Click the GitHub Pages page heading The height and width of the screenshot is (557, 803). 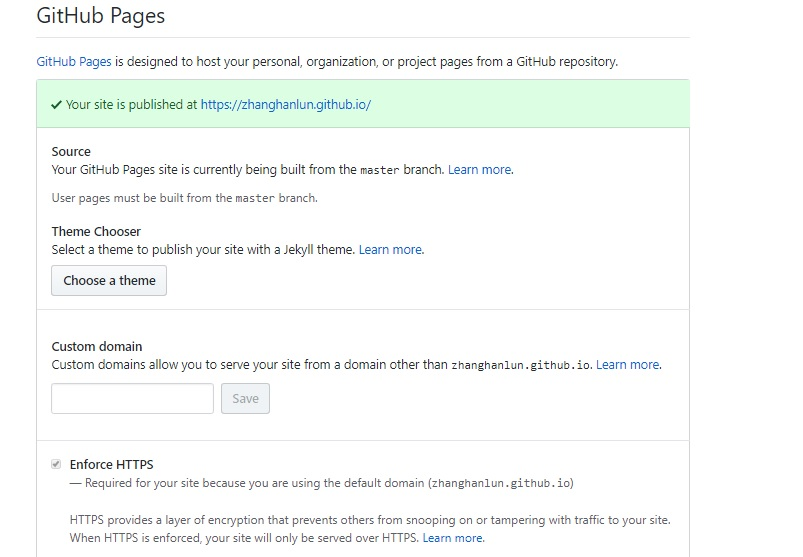pos(101,15)
